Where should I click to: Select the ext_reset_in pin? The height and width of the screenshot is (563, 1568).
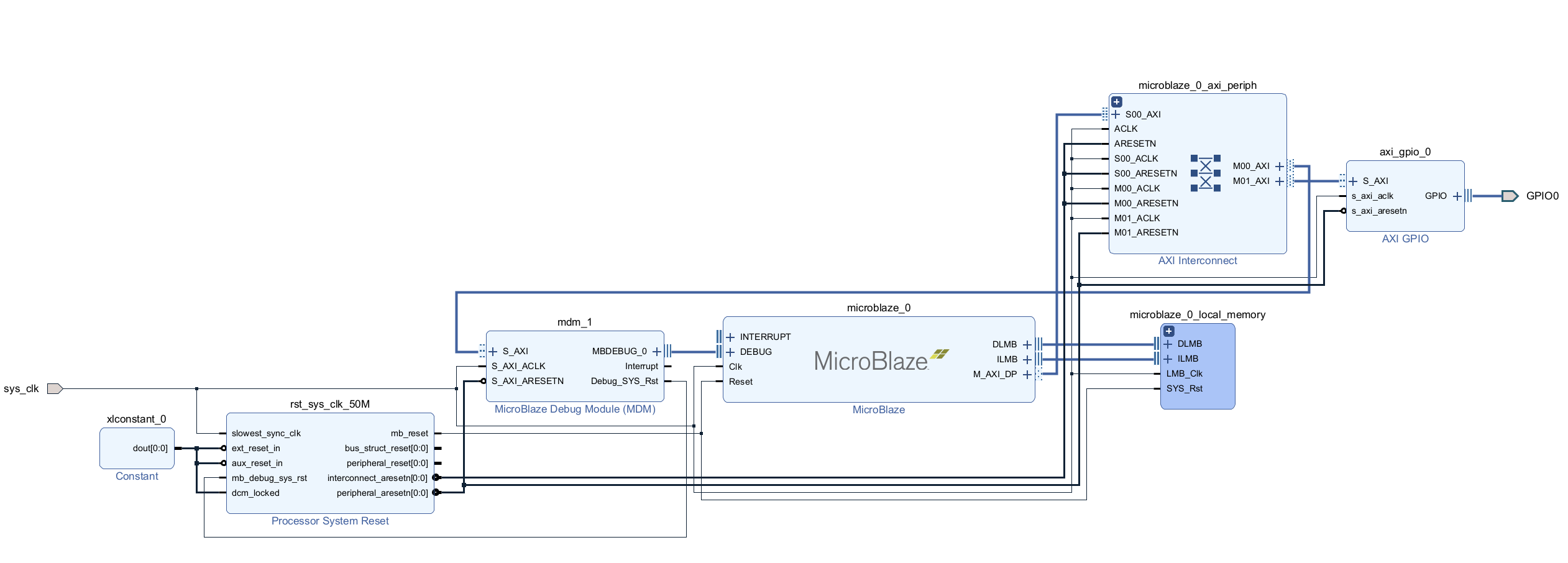coord(255,449)
